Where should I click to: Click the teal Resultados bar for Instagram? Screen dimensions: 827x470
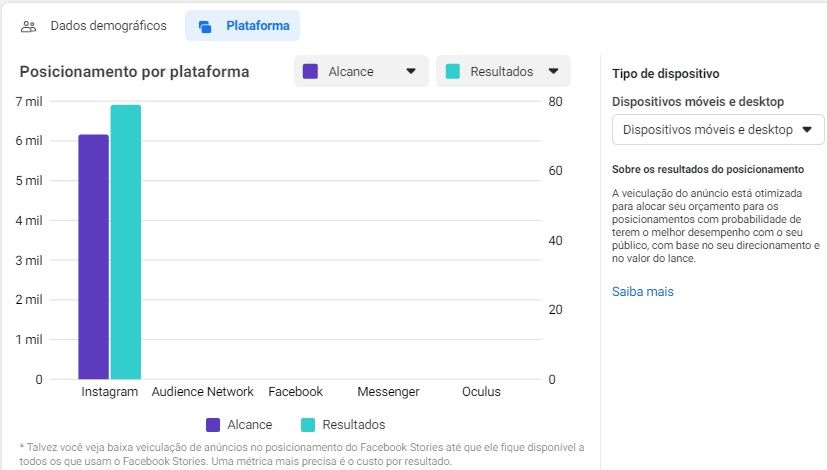coord(126,242)
